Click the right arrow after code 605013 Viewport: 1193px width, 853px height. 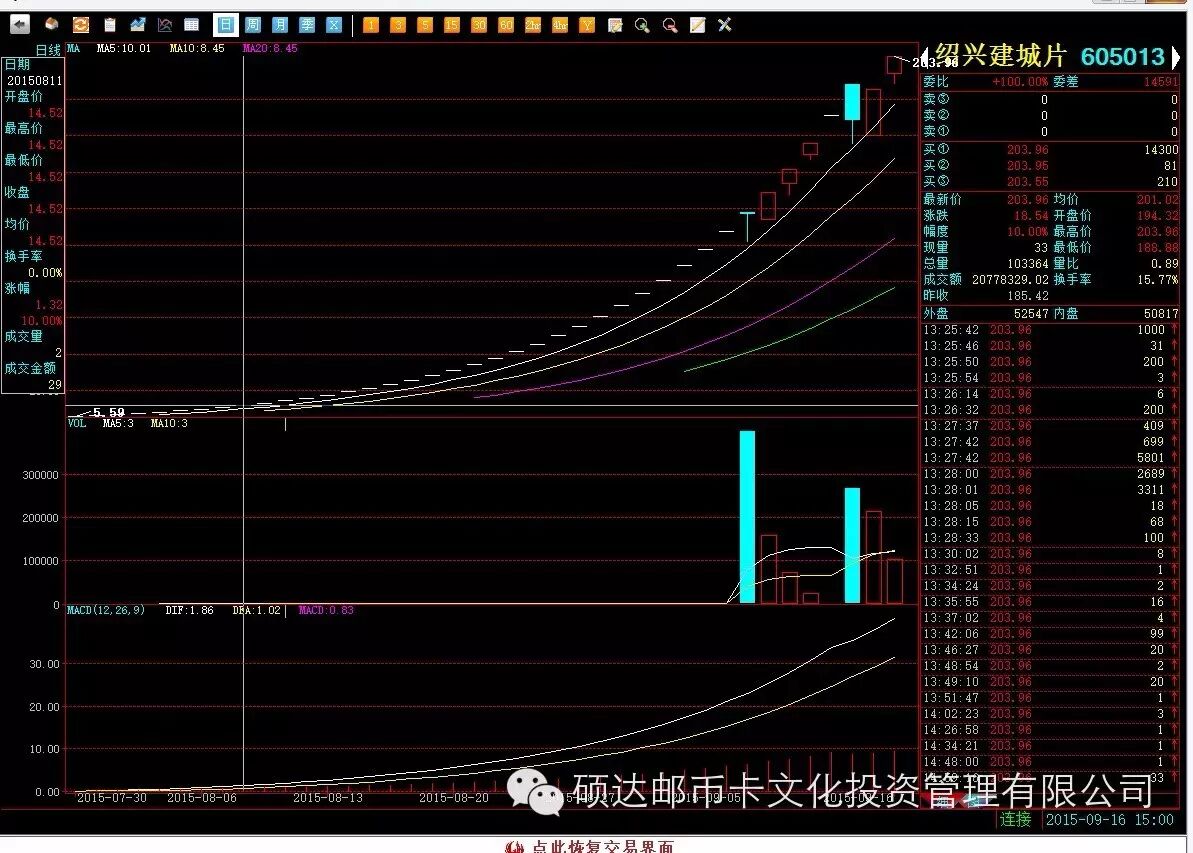tap(1176, 57)
